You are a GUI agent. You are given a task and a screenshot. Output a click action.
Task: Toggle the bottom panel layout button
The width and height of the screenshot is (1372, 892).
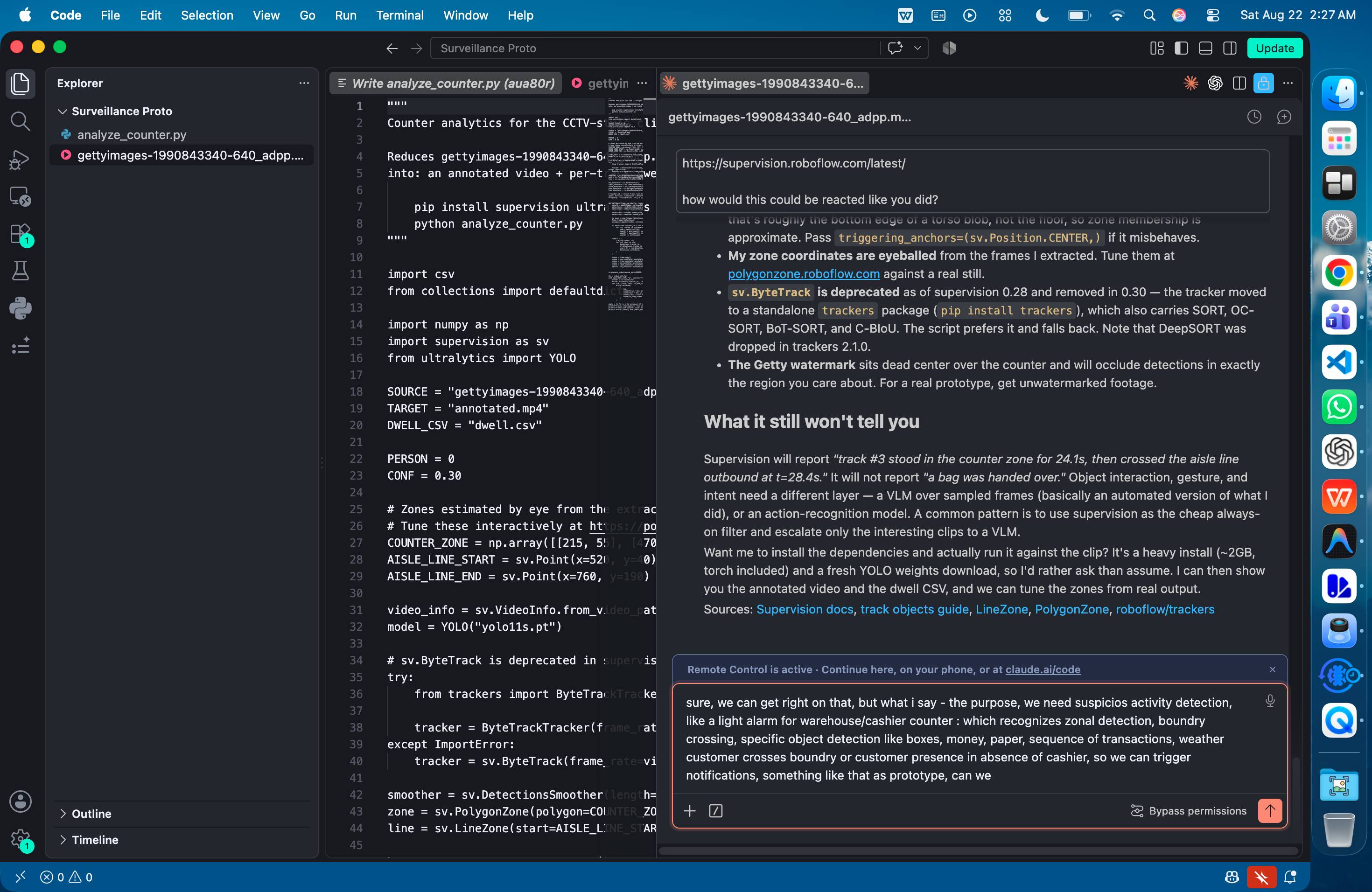(1205, 49)
